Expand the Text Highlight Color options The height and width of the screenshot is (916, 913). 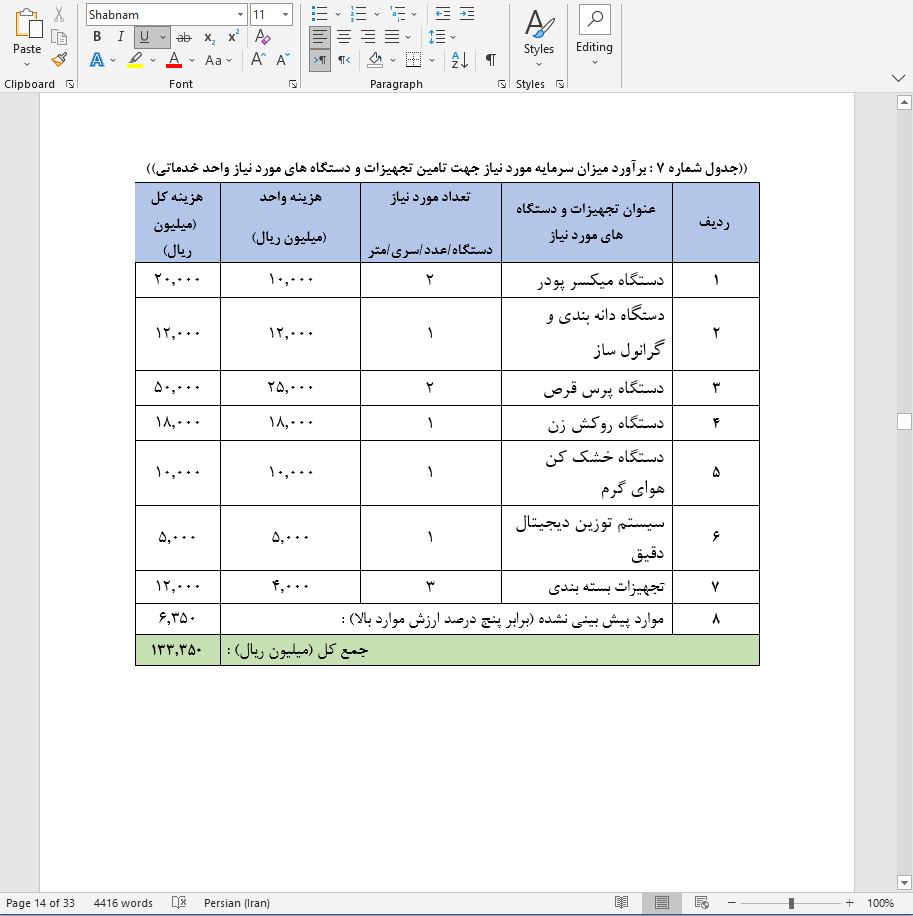(151, 59)
